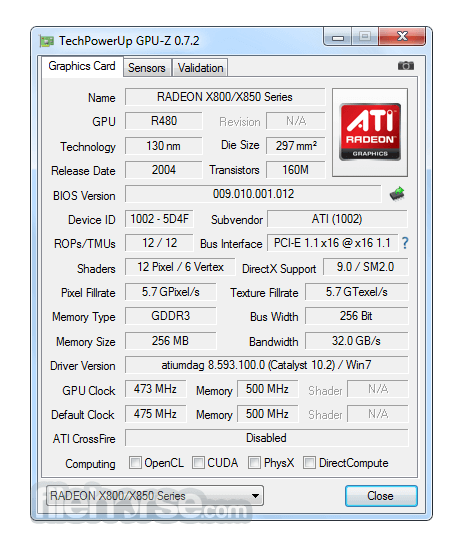Click the Default Clock row Shader N/A field

click(x=378, y=413)
